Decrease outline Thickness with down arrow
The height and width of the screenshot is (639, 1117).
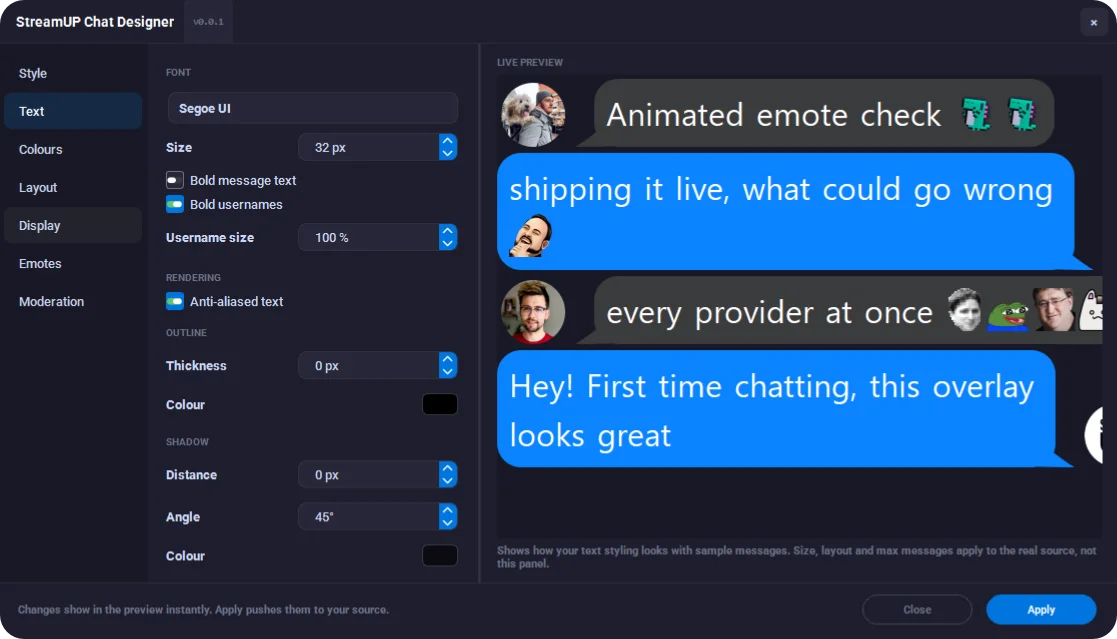tap(447, 372)
